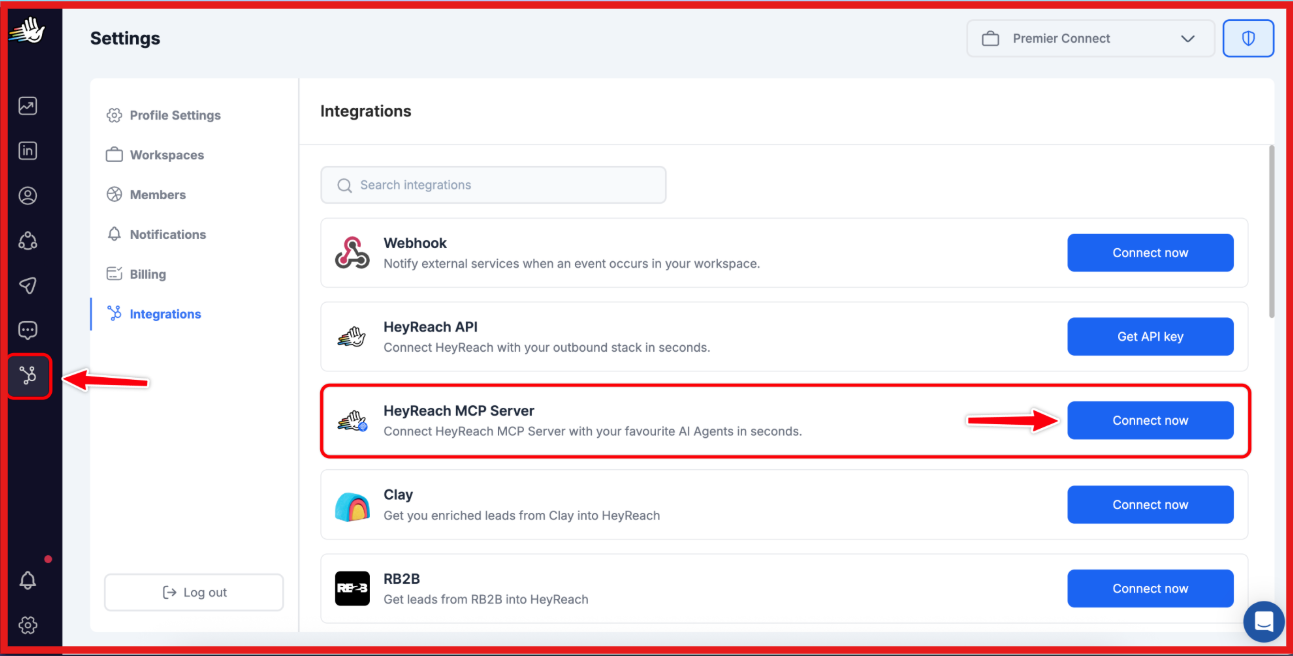
Task: Open the campaigns paper plane sidebar icon
Action: [28, 286]
